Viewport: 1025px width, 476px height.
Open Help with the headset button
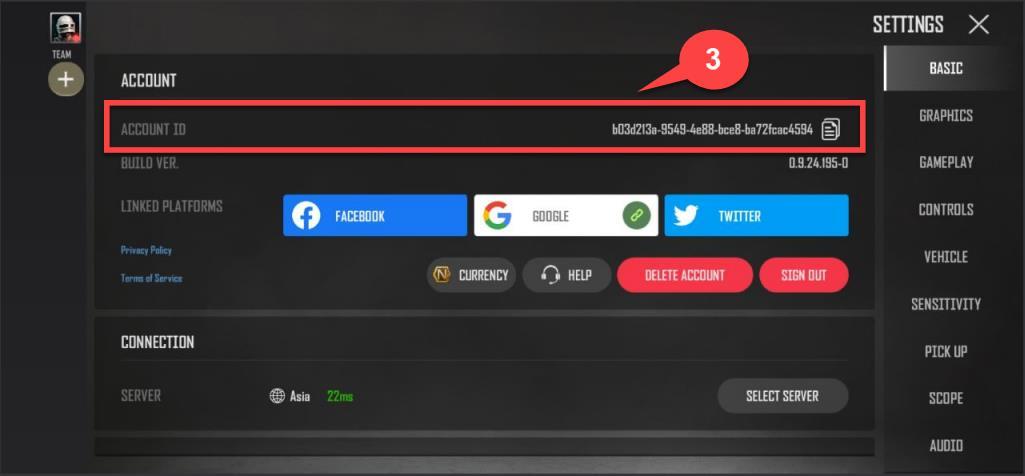tap(566, 275)
